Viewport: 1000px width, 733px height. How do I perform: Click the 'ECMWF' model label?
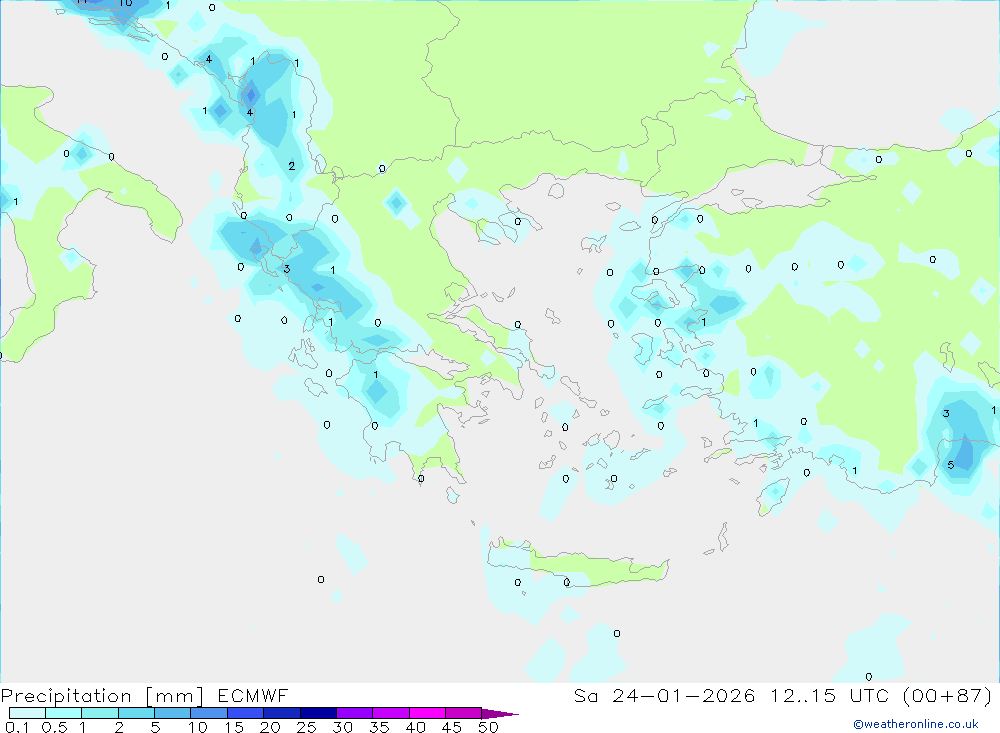pyautogui.click(x=253, y=696)
